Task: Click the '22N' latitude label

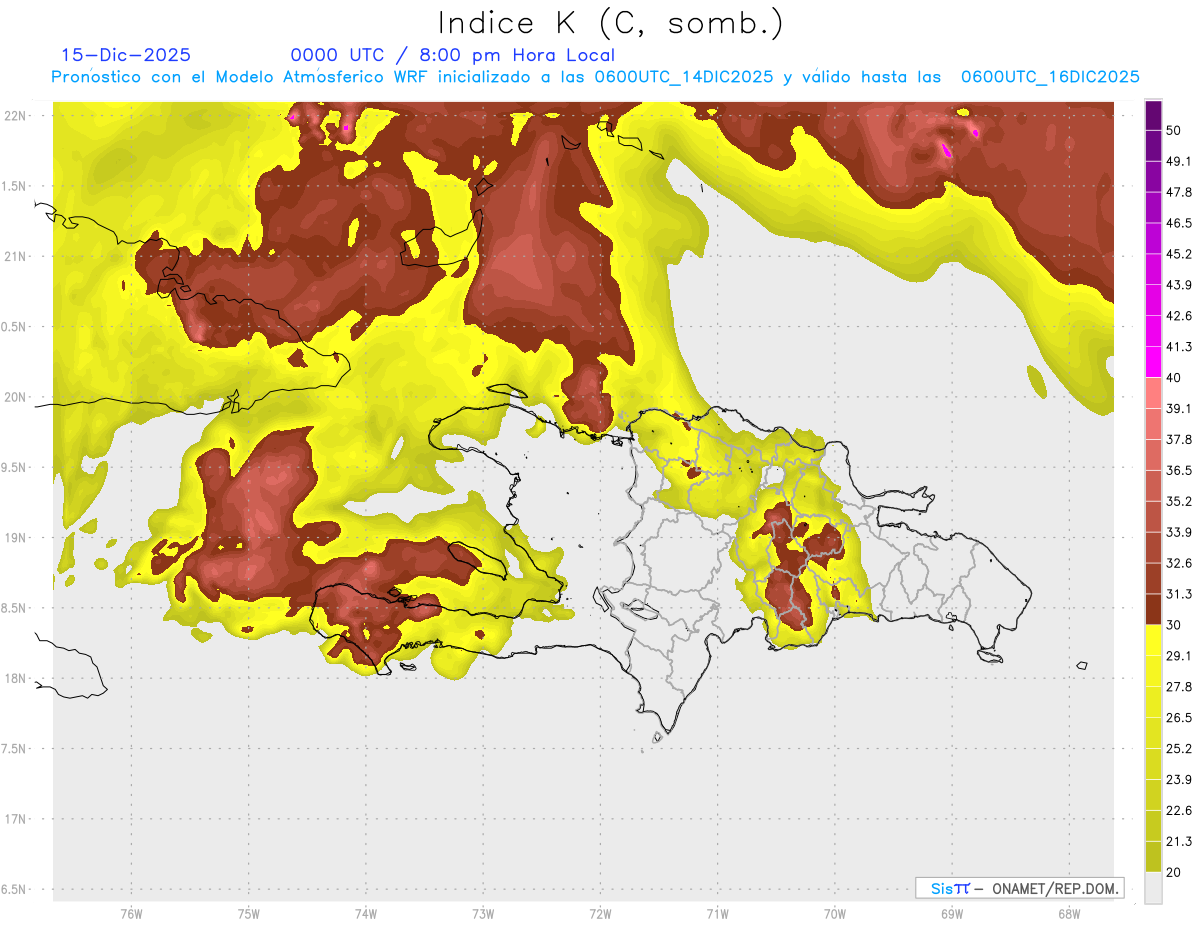Action: (15, 116)
